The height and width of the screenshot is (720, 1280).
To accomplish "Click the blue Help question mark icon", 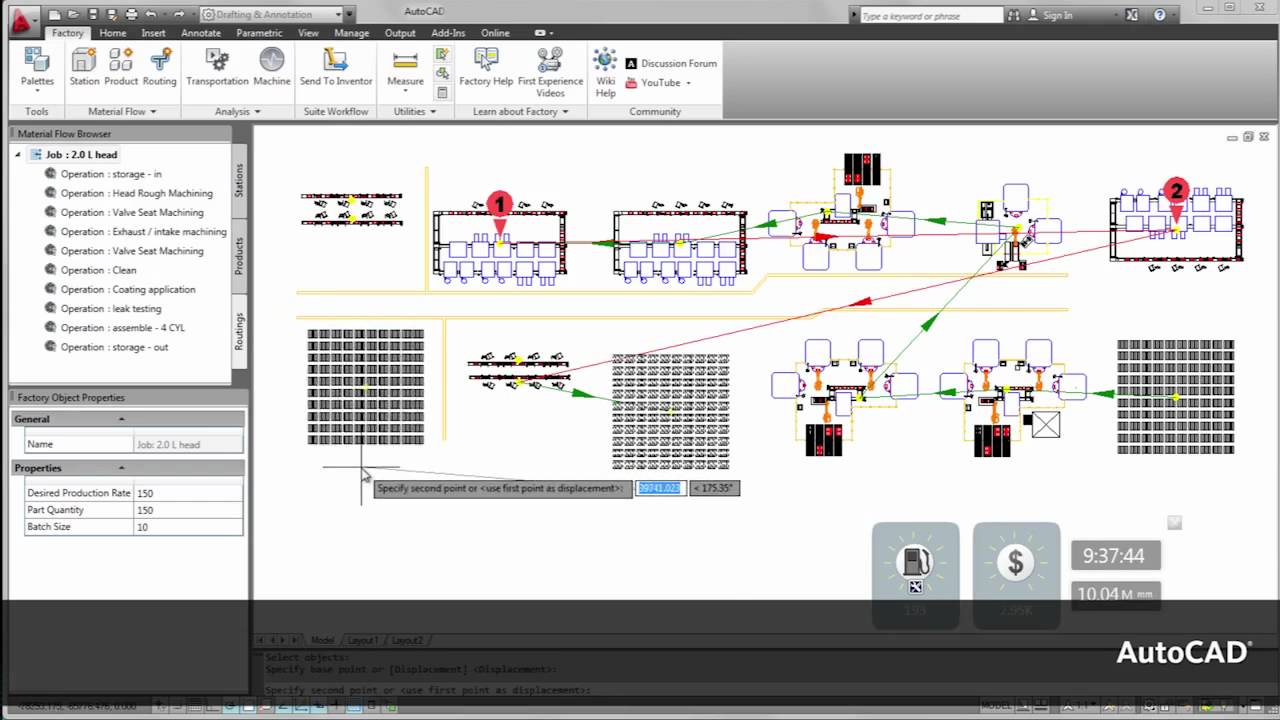I will 1160,15.
